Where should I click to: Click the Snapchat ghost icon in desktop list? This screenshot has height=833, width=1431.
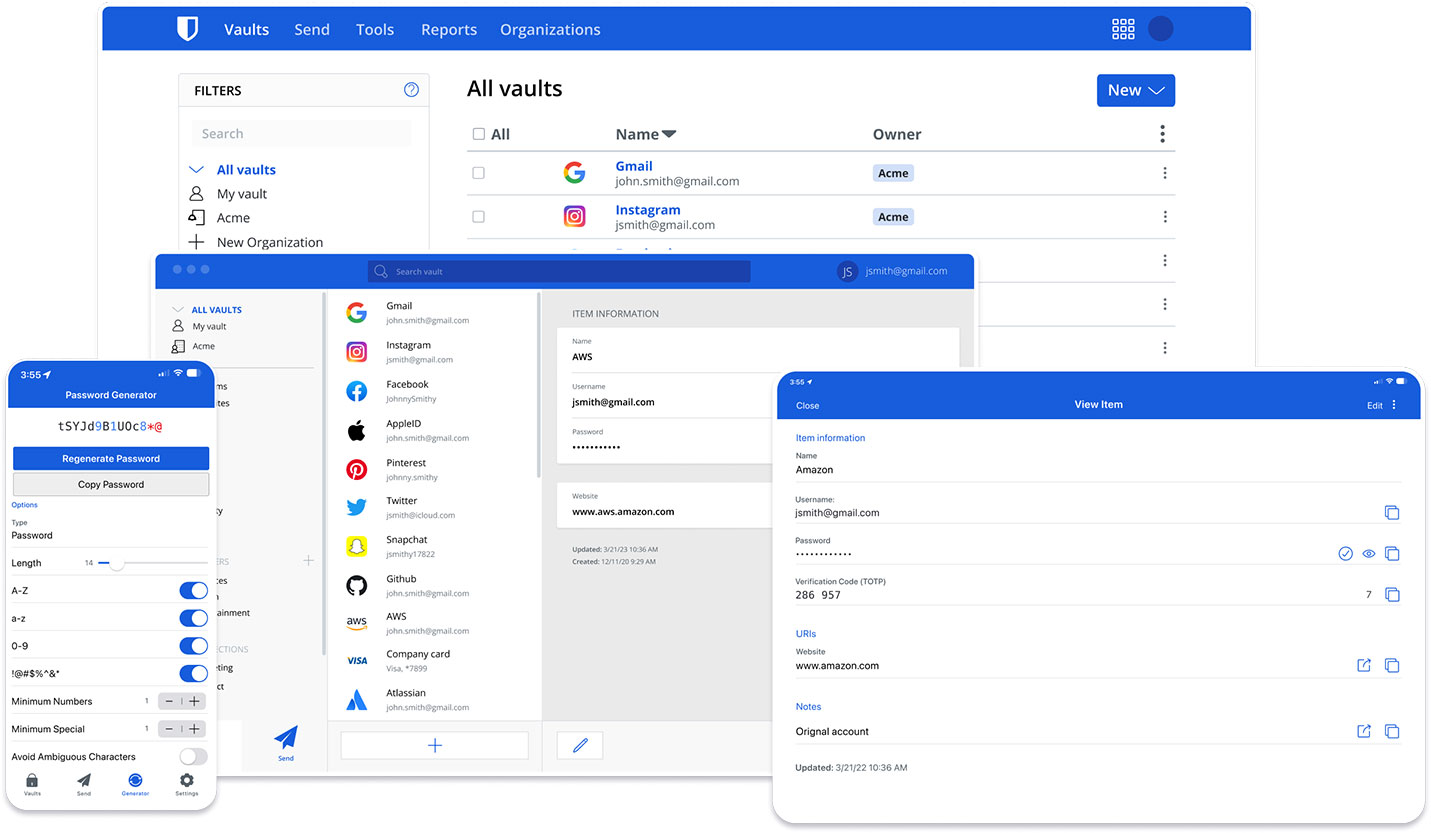[x=356, y=546]
